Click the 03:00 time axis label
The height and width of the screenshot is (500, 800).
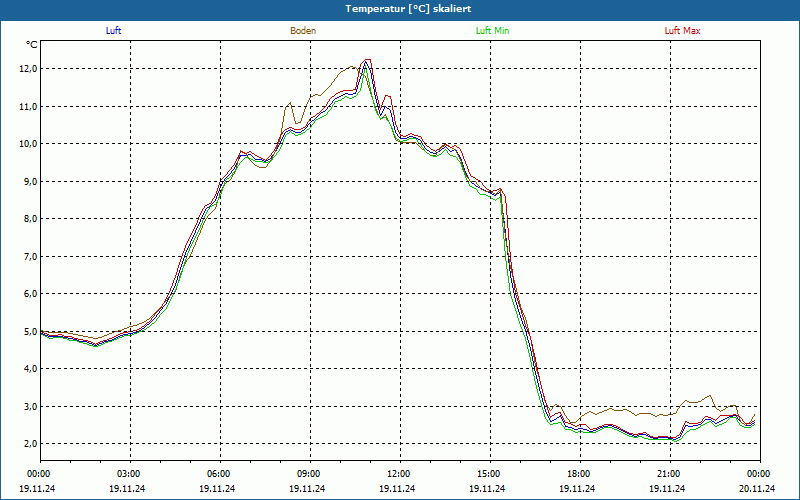pyautogui.click(x=130, y=473)
